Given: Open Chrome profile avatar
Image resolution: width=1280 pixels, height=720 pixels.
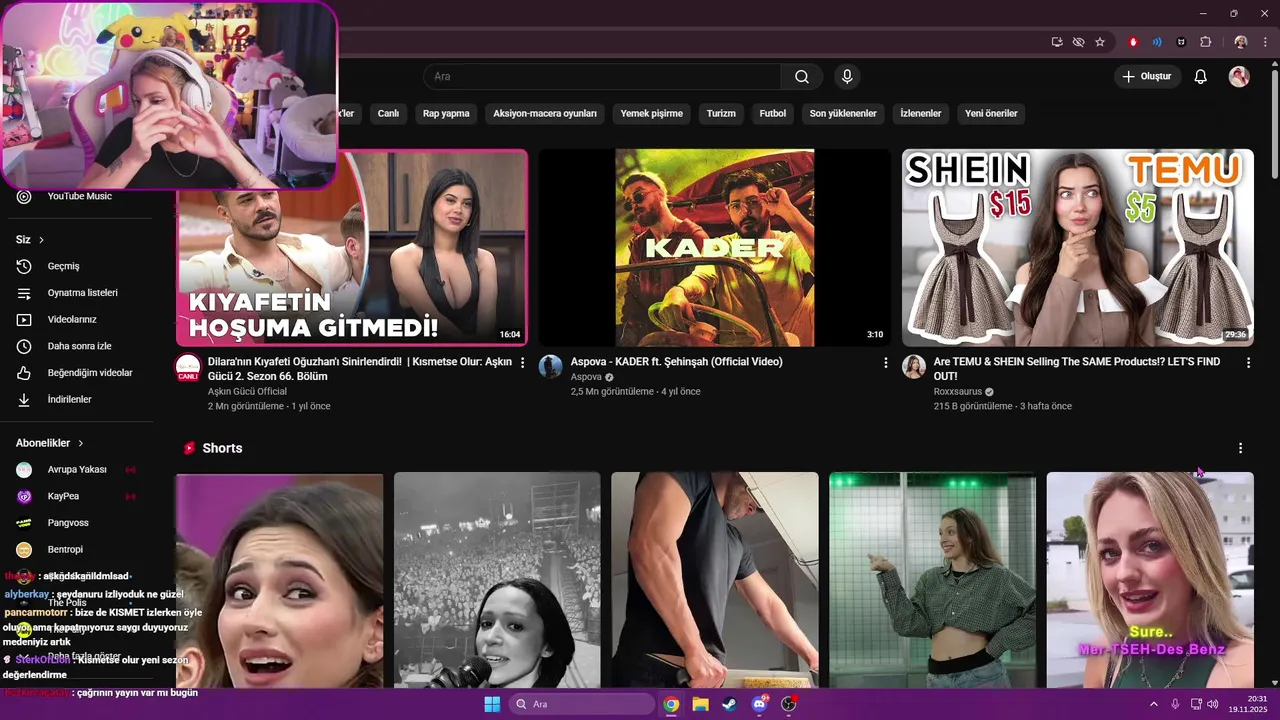Looking at the screenshot, I should pyautogui.click(x=1241, y=42).
